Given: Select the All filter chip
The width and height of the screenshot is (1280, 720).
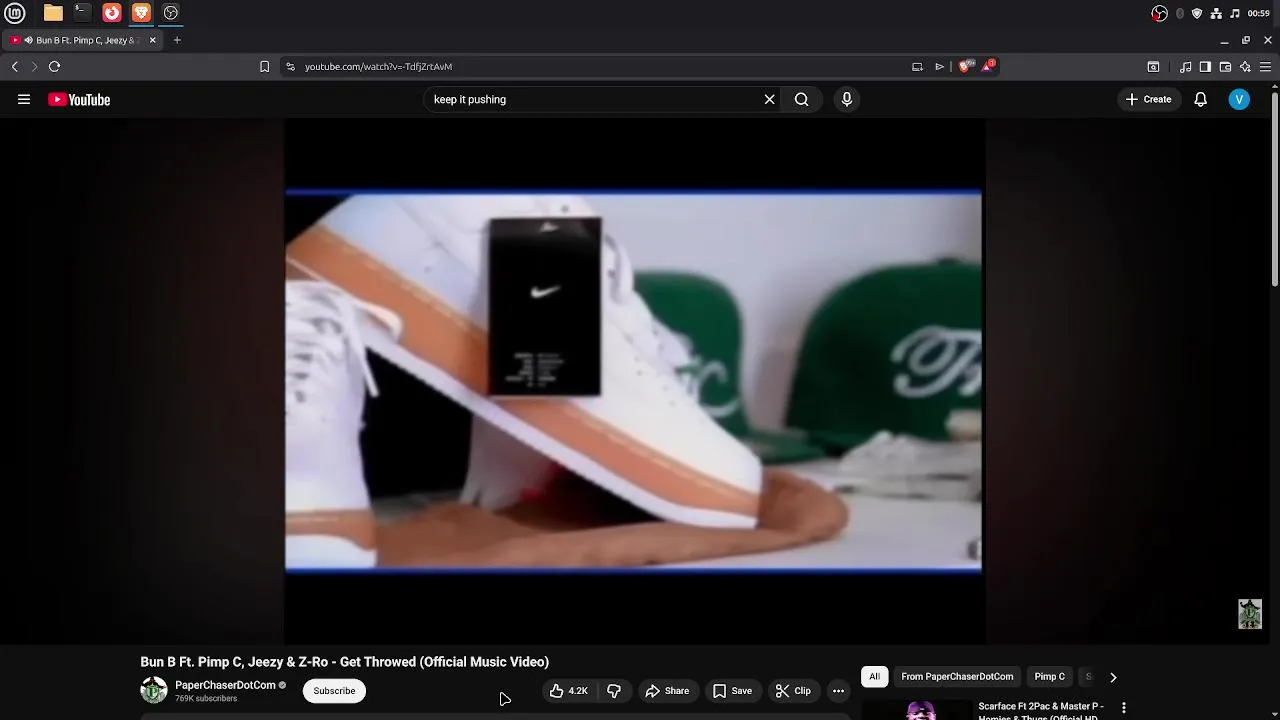Looking at the screenshot, I should point(874,677).
